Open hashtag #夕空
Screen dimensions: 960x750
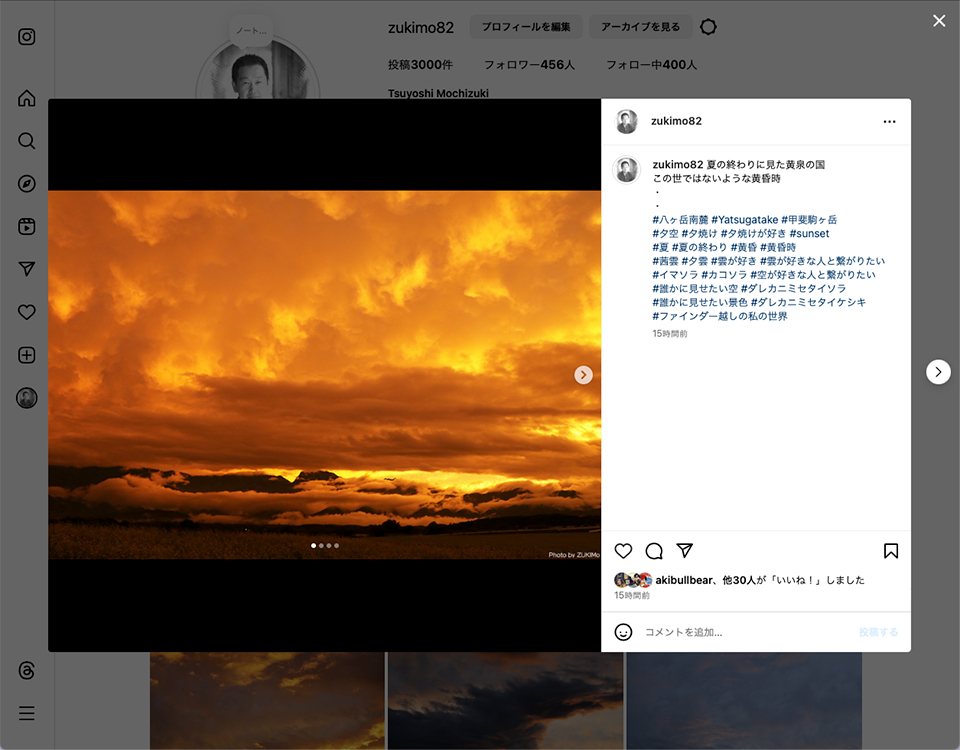click(x=666, y=233)
